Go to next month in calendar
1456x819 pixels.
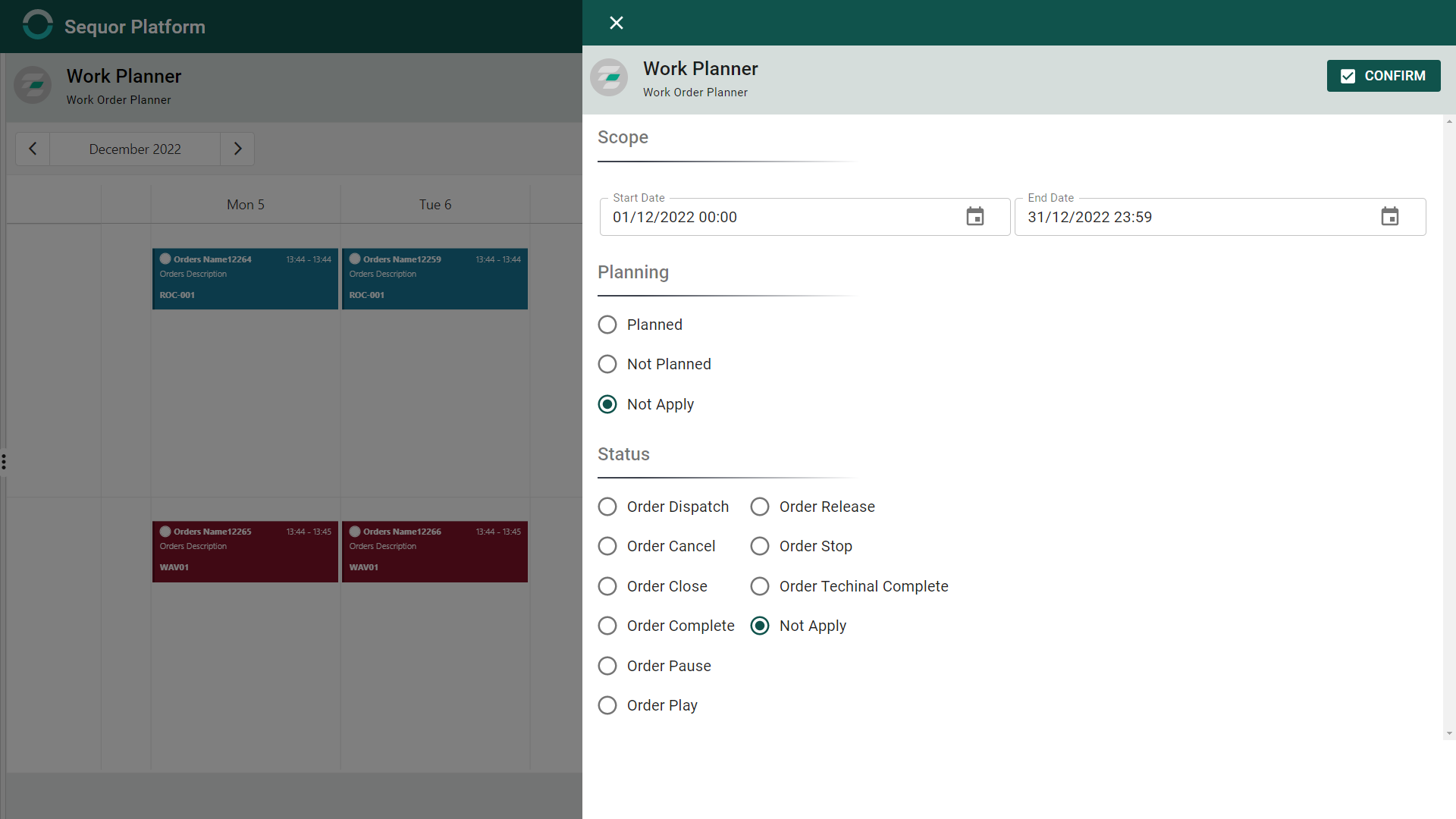tap(237, 149)
